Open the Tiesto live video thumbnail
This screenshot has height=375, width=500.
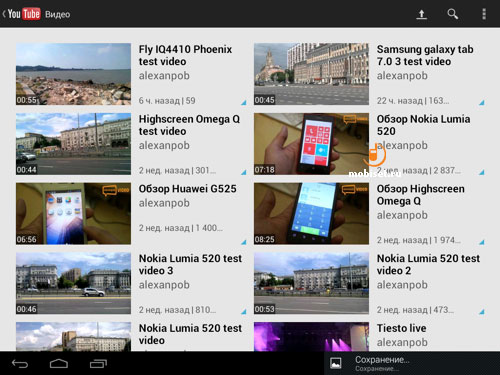(x=311, y=336)
